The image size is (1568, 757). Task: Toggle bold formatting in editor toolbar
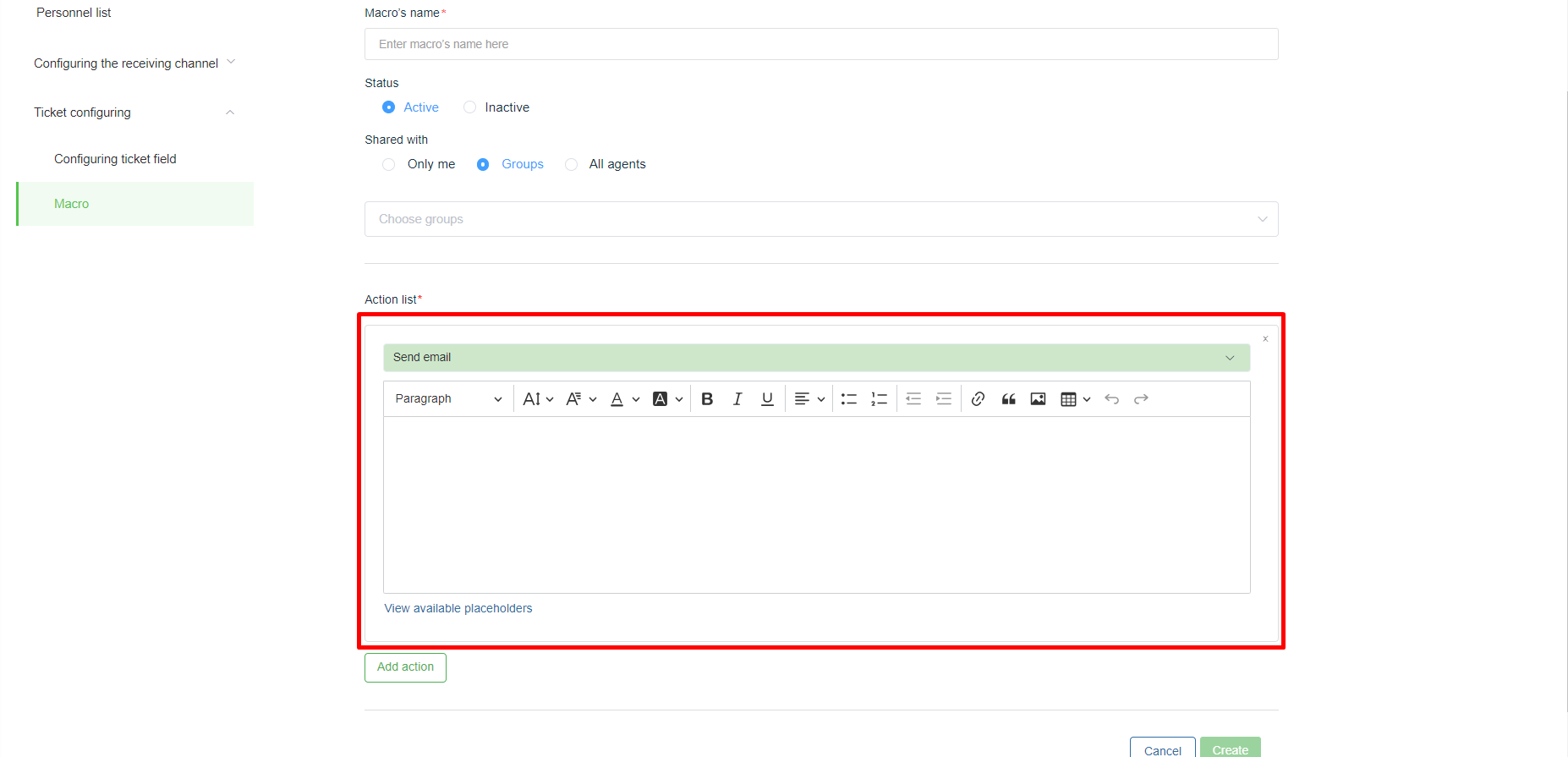pyautogui.click(x=707, y=399)
